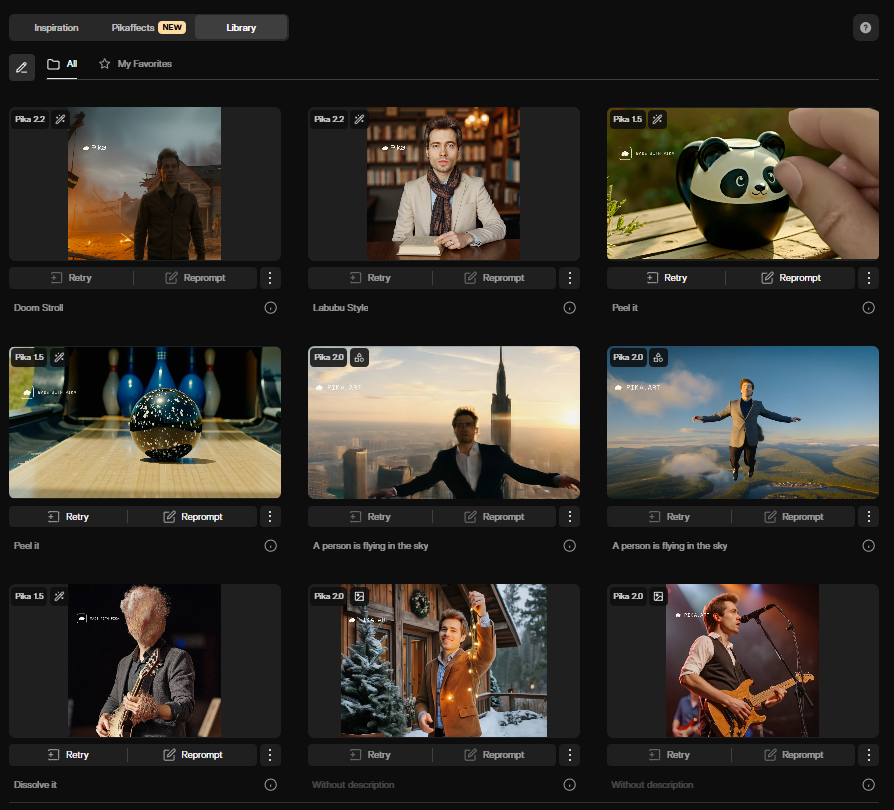Click info icon for Dissolve it video
Image resolution: width=894 pixels, height=810 pixels.
[270, 785]
